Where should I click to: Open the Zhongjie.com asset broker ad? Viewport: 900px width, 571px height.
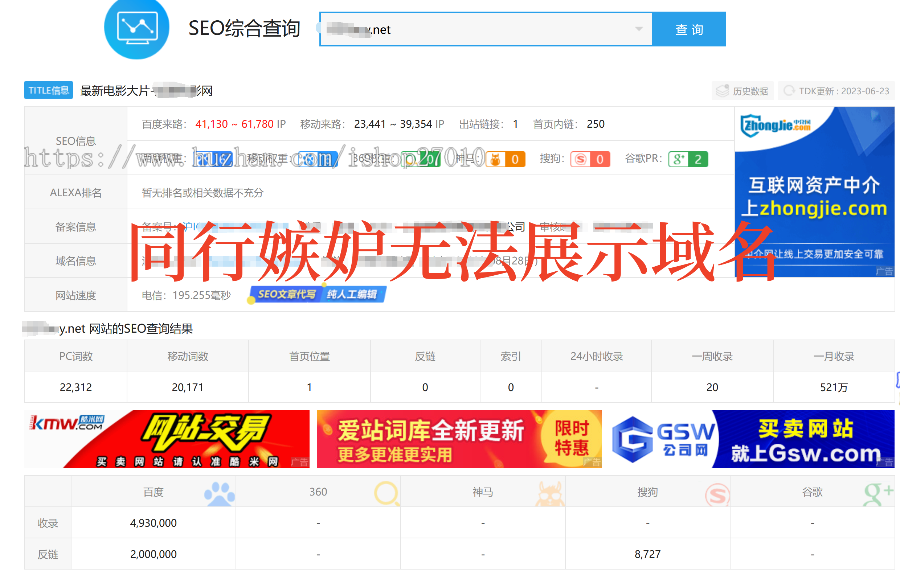(814, 192)
